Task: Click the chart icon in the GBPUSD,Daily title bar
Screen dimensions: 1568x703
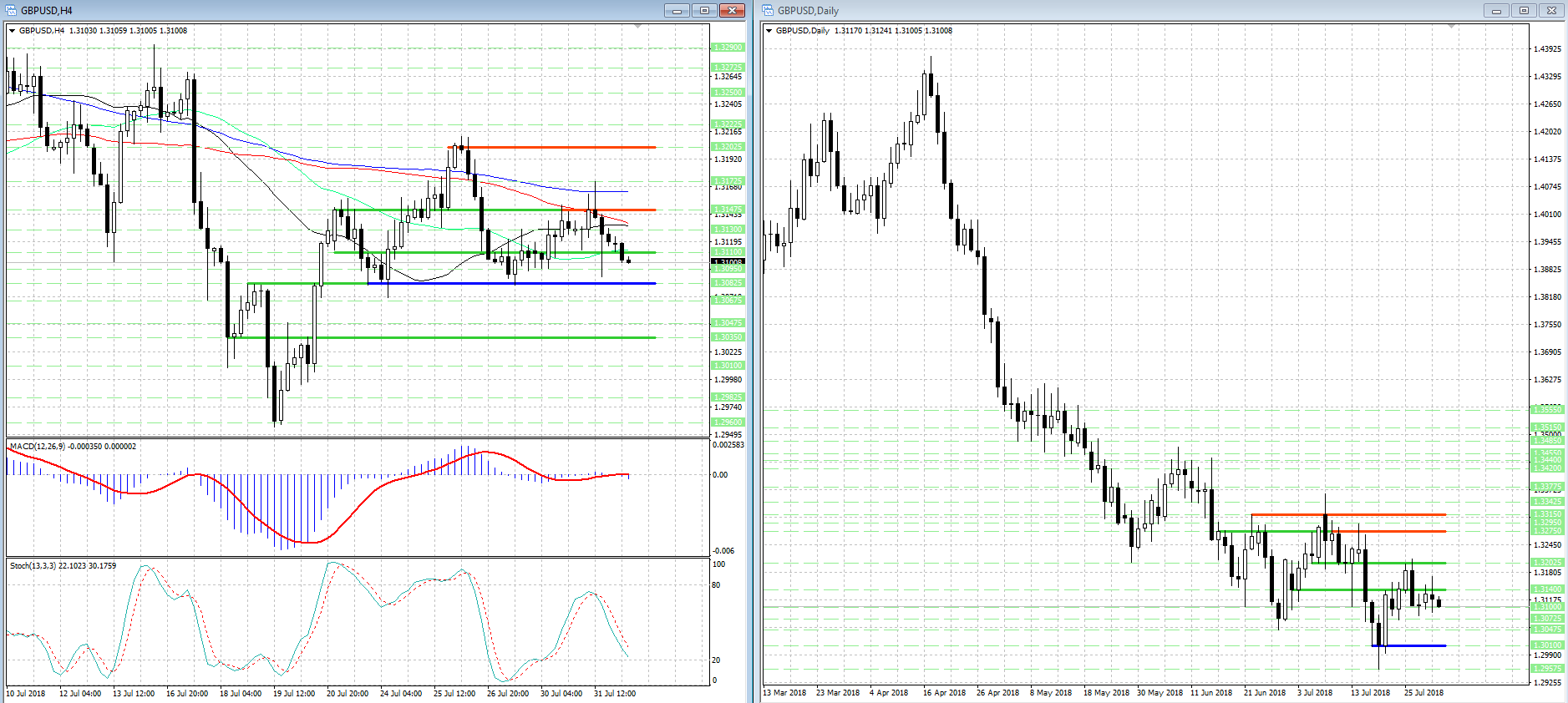Action: tap(769, 10)
